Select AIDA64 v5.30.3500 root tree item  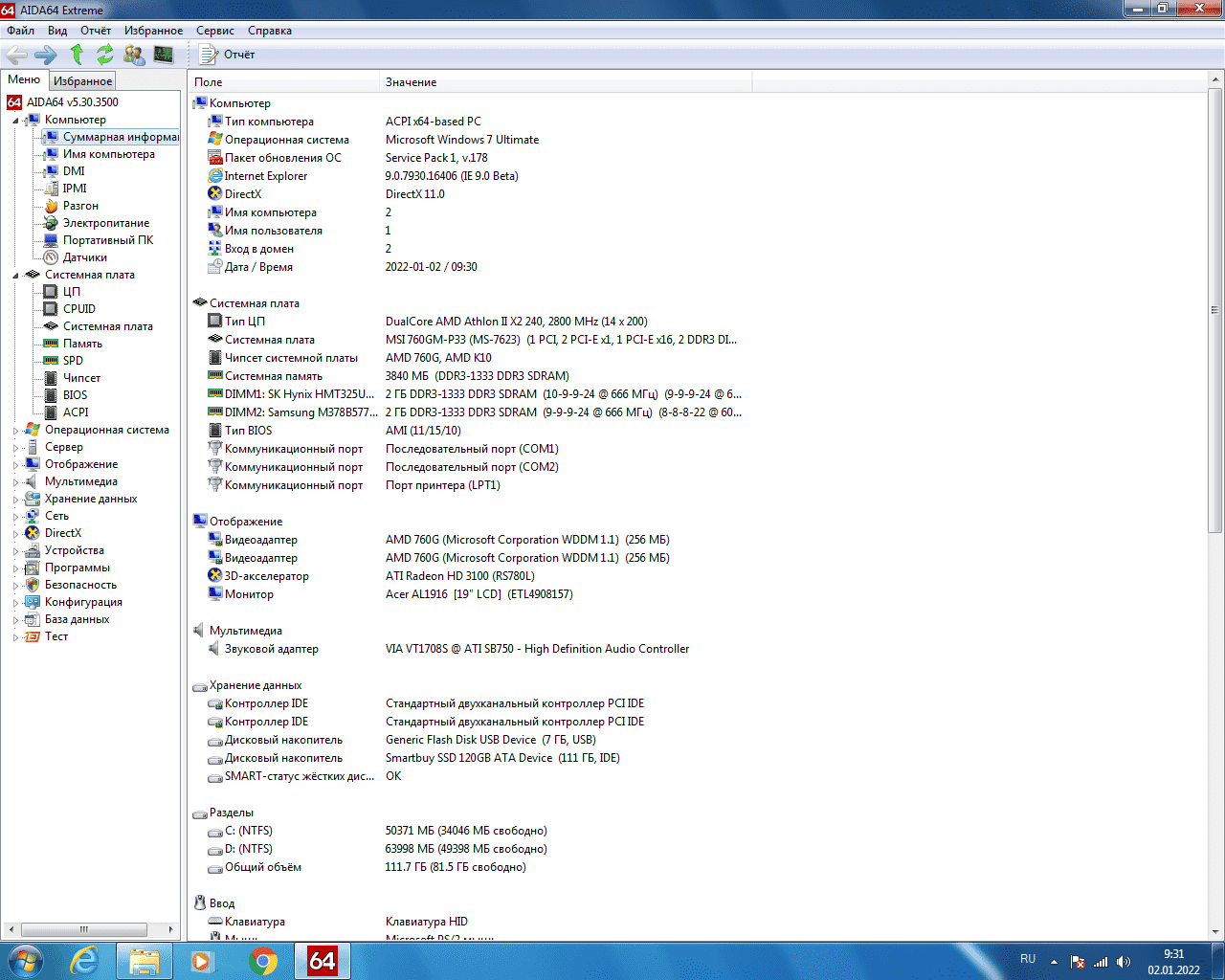(73, 102)
